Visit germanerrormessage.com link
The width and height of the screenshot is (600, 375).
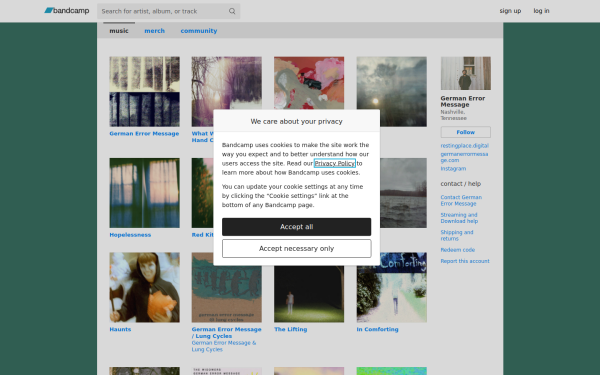(464, 157)
